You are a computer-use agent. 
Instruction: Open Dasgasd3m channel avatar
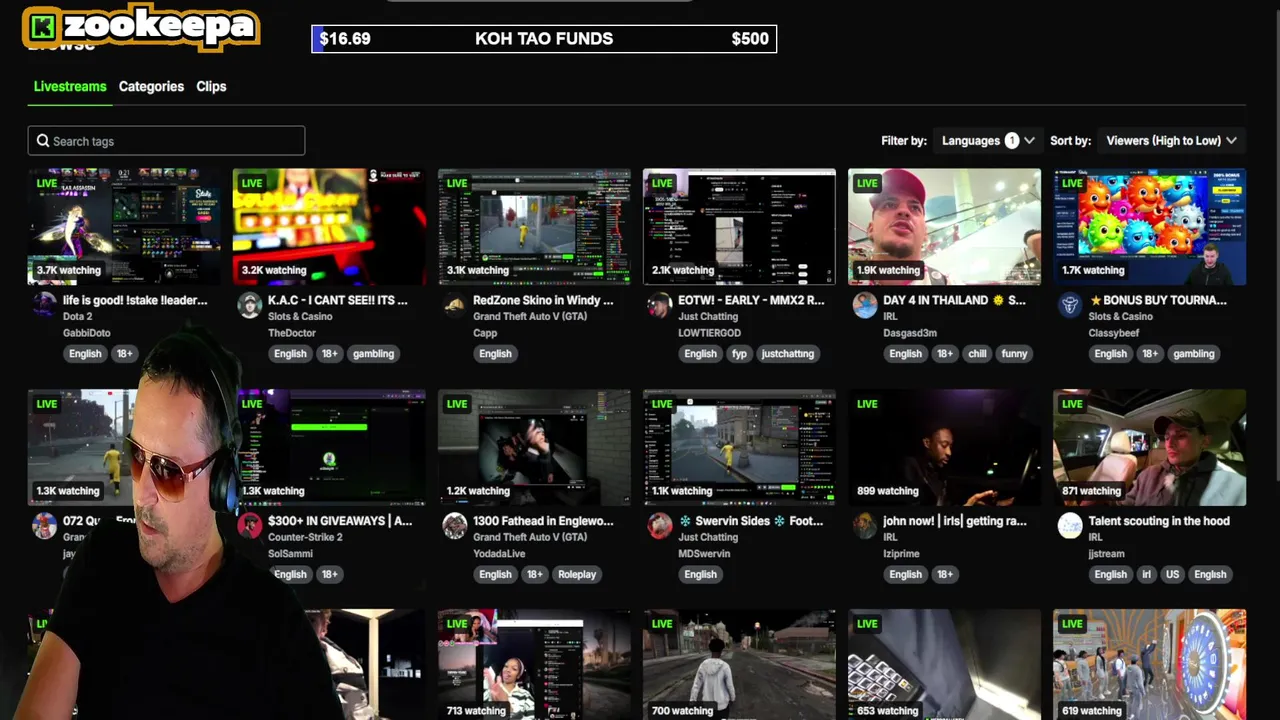[x=865, y=306]
